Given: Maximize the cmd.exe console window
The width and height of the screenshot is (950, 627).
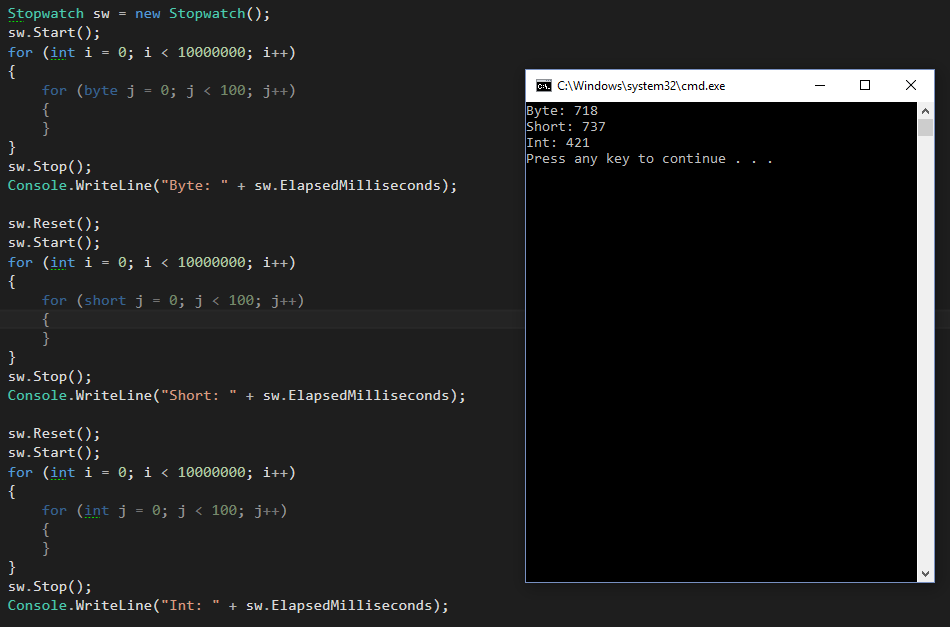Looking at the screenshot, I should pyautogui.click(x=865, y=86).
